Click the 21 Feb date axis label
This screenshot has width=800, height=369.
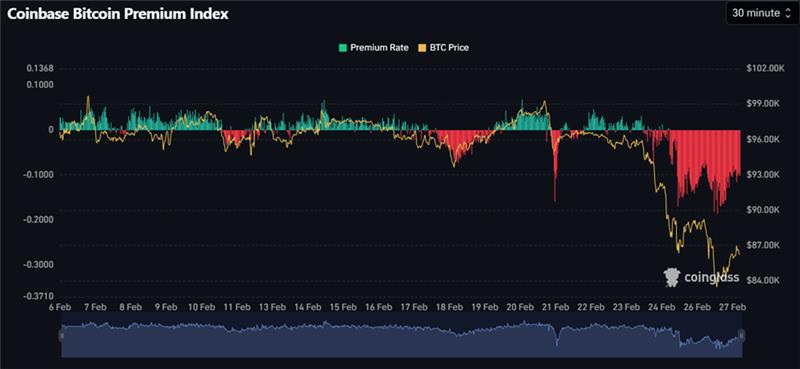pos(555,307)
